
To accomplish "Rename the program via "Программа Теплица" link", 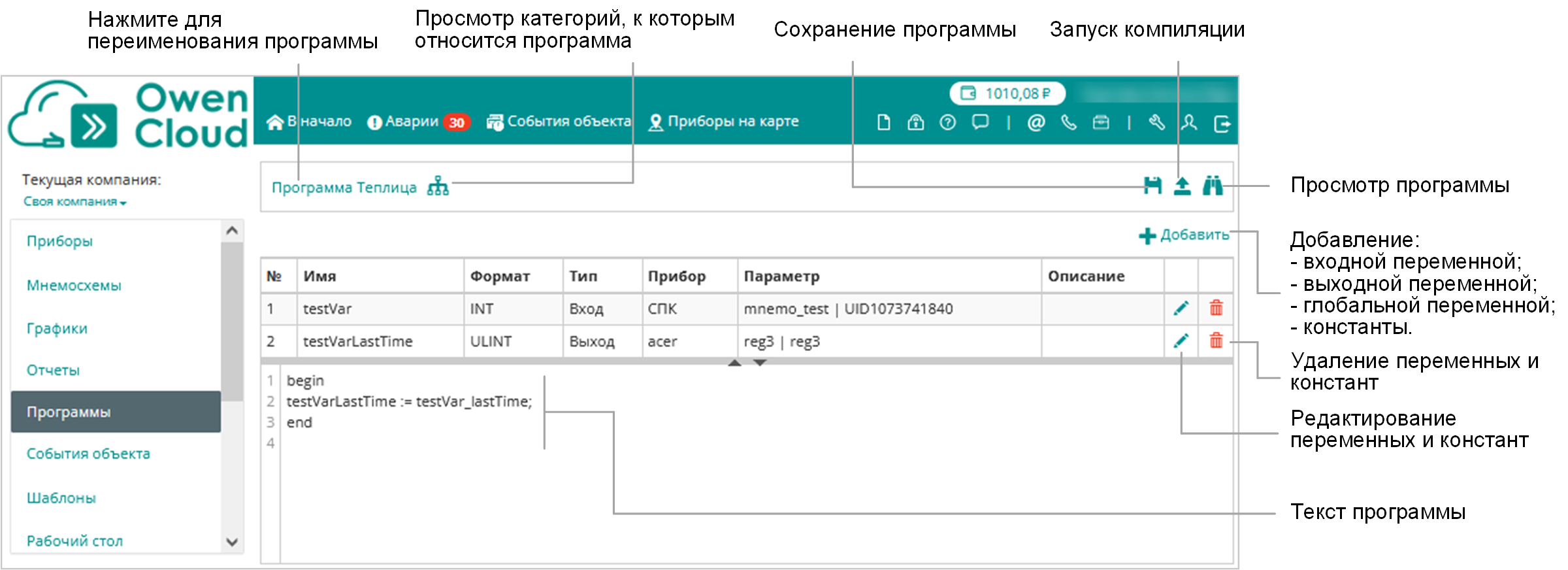I will (344, 188).
